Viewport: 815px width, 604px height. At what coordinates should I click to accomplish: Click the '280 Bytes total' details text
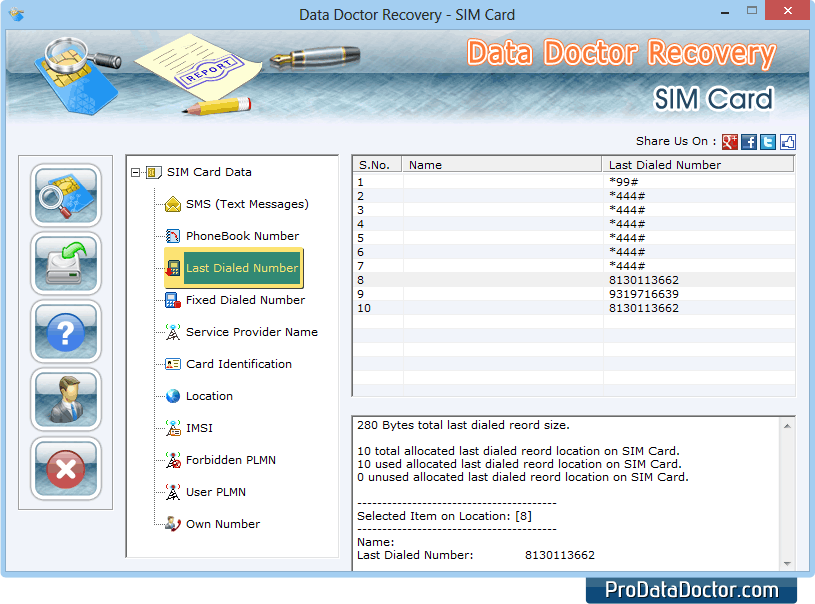(463, 425)
